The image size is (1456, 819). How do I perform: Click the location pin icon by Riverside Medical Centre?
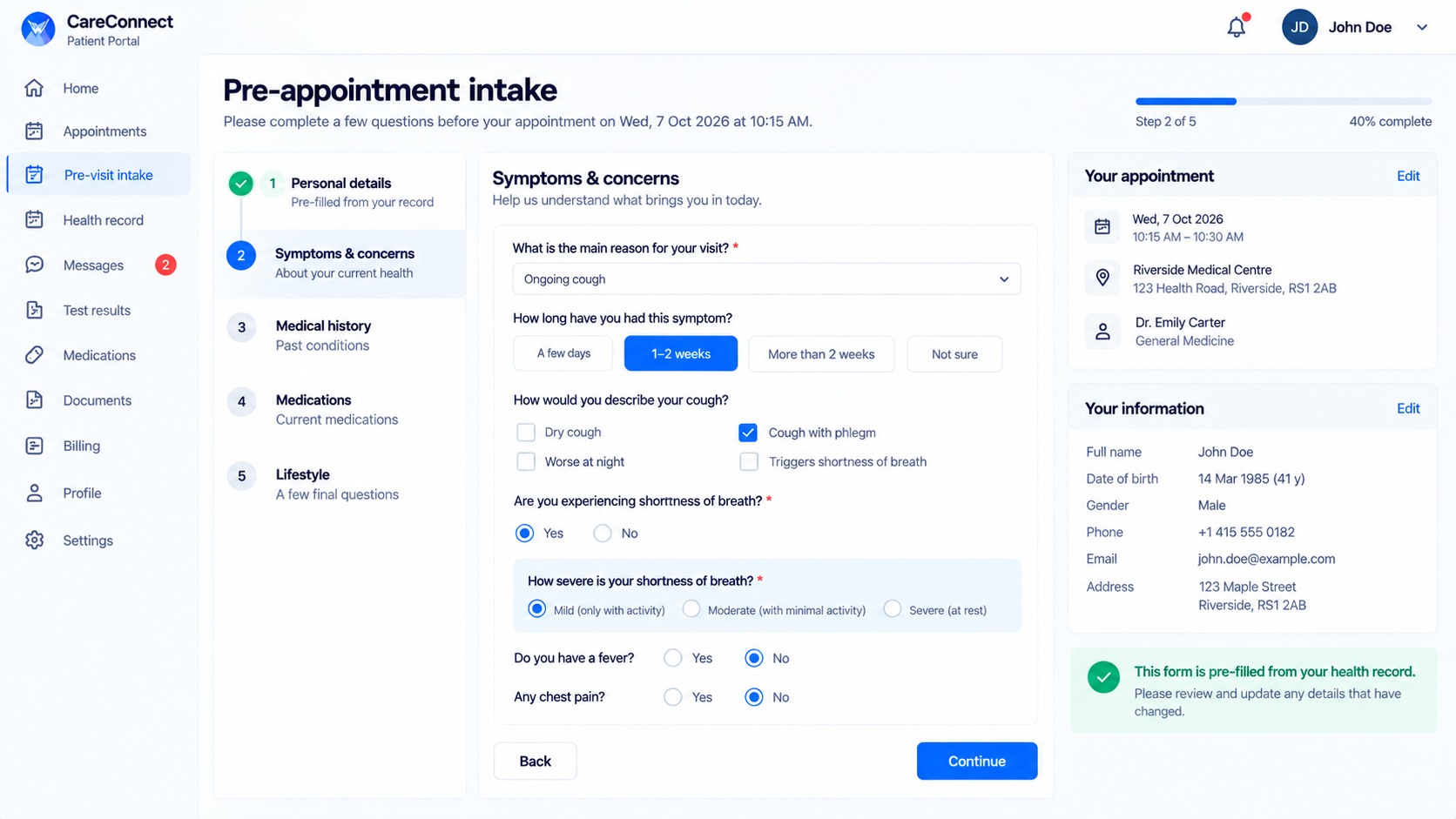pos(1102,278)
